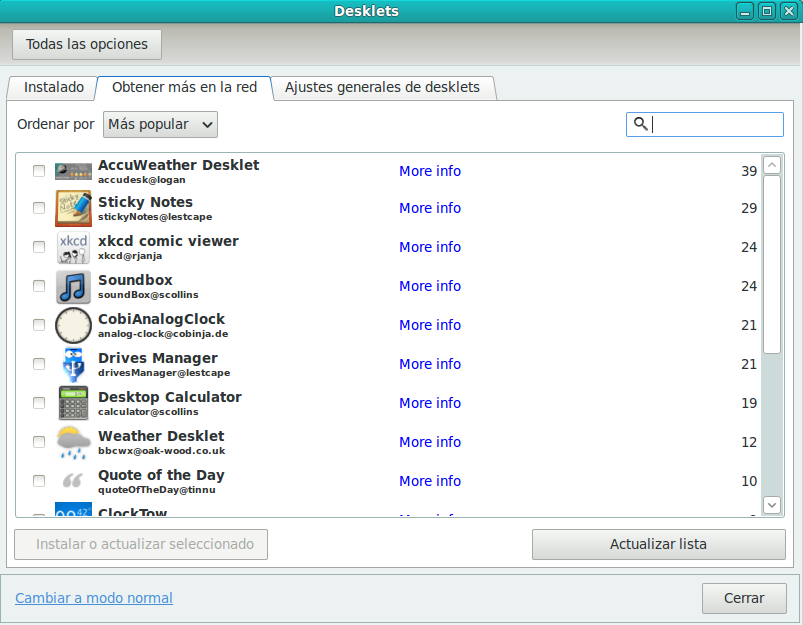The width and height of the screenshot is (803, 625).
Task: Click the popularity score 12
Action: (x=749, y=442)
